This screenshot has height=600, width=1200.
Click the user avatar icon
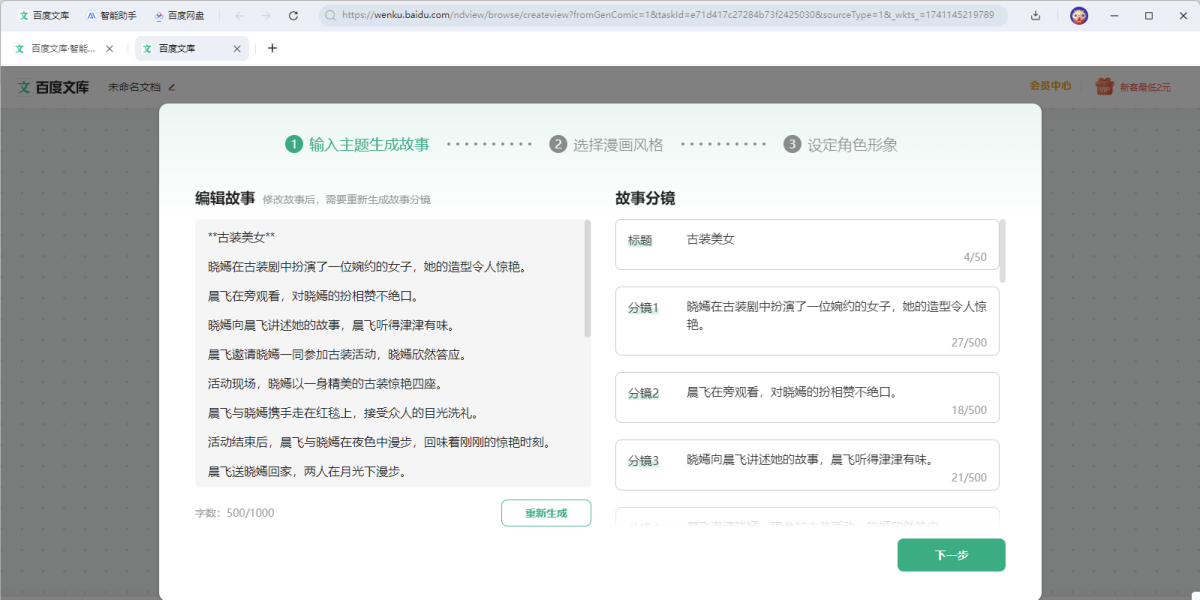pos(1079,16)
